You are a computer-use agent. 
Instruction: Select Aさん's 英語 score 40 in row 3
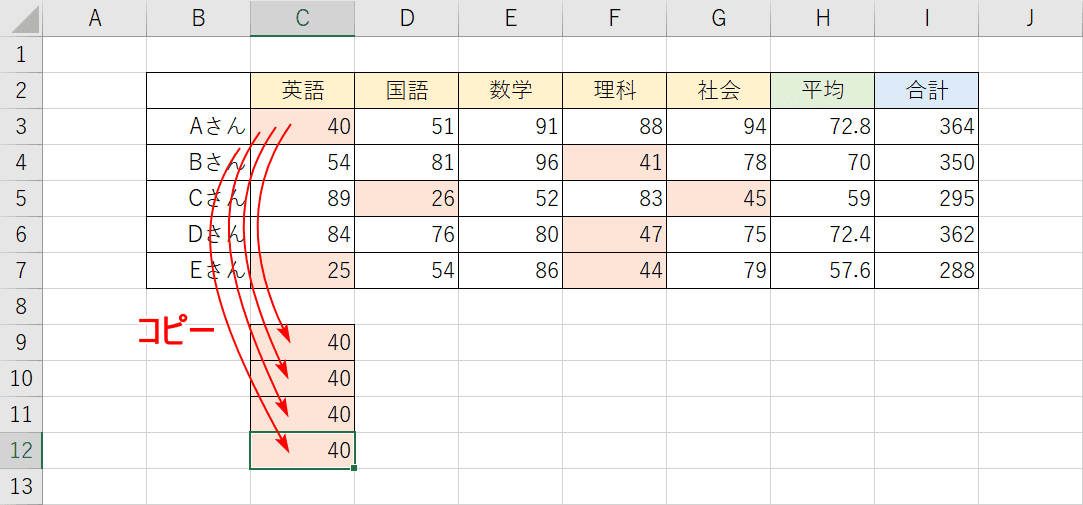pyautogui.click(x=303, y=126)
